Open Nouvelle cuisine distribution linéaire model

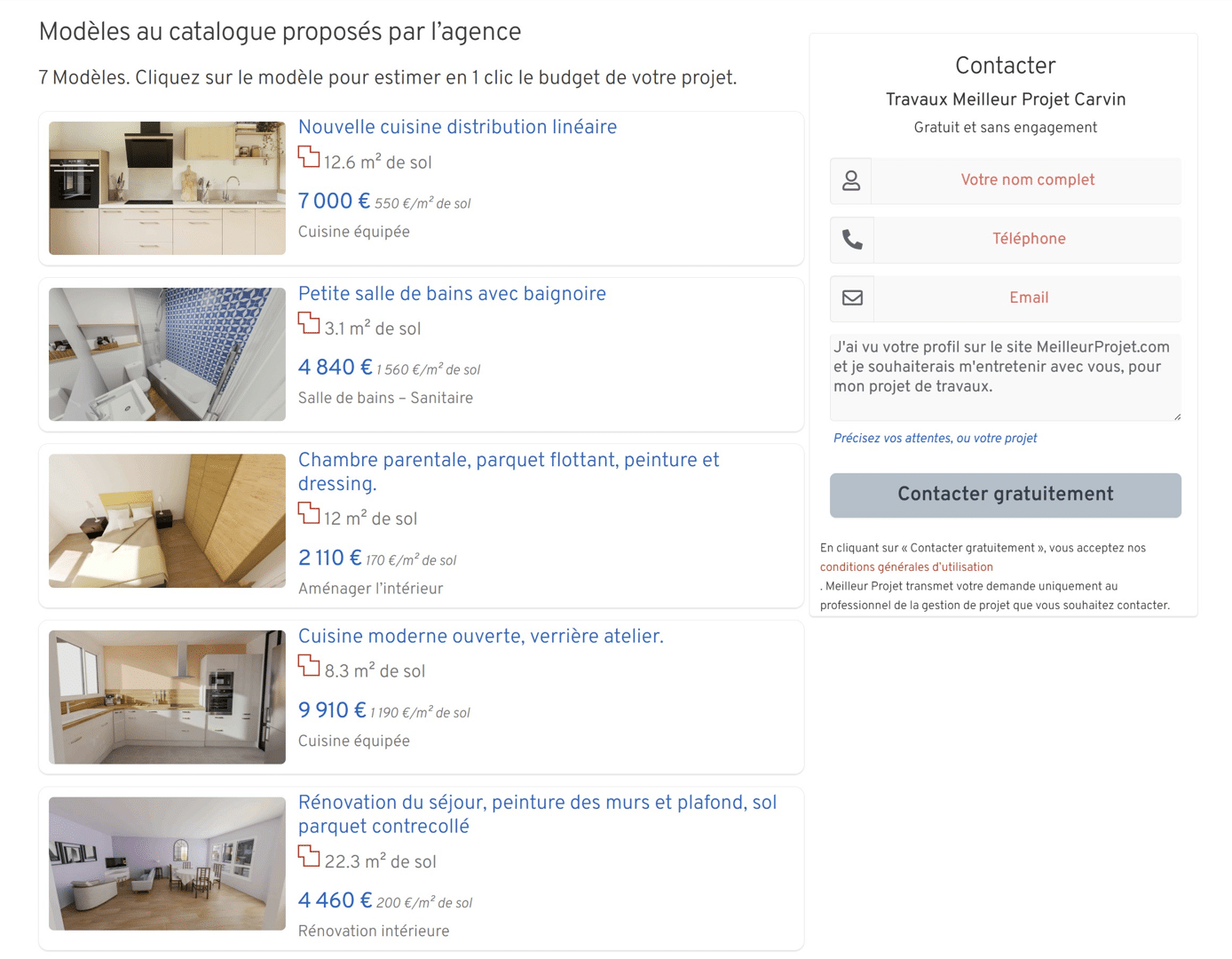coord(457,127)
